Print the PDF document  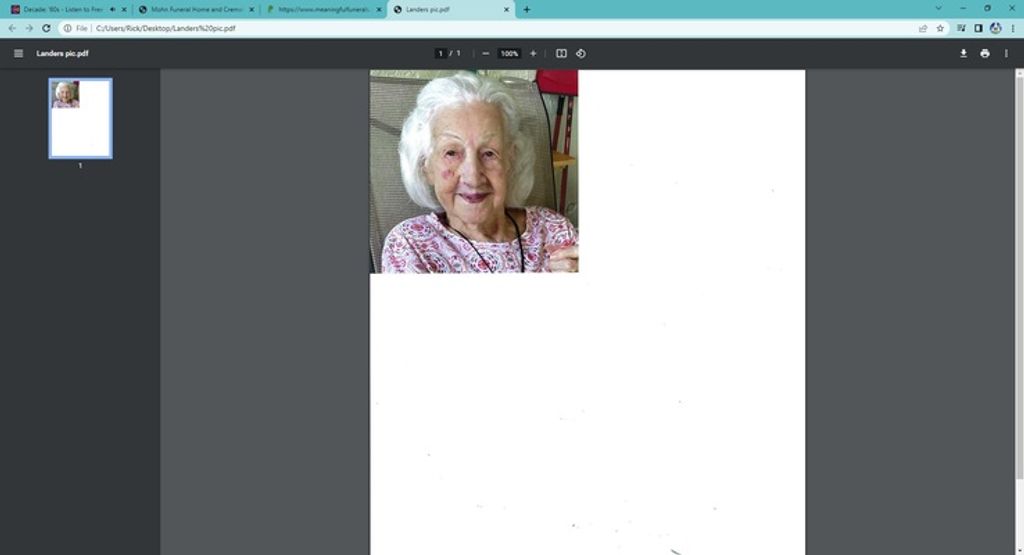[x=985, y=54]
